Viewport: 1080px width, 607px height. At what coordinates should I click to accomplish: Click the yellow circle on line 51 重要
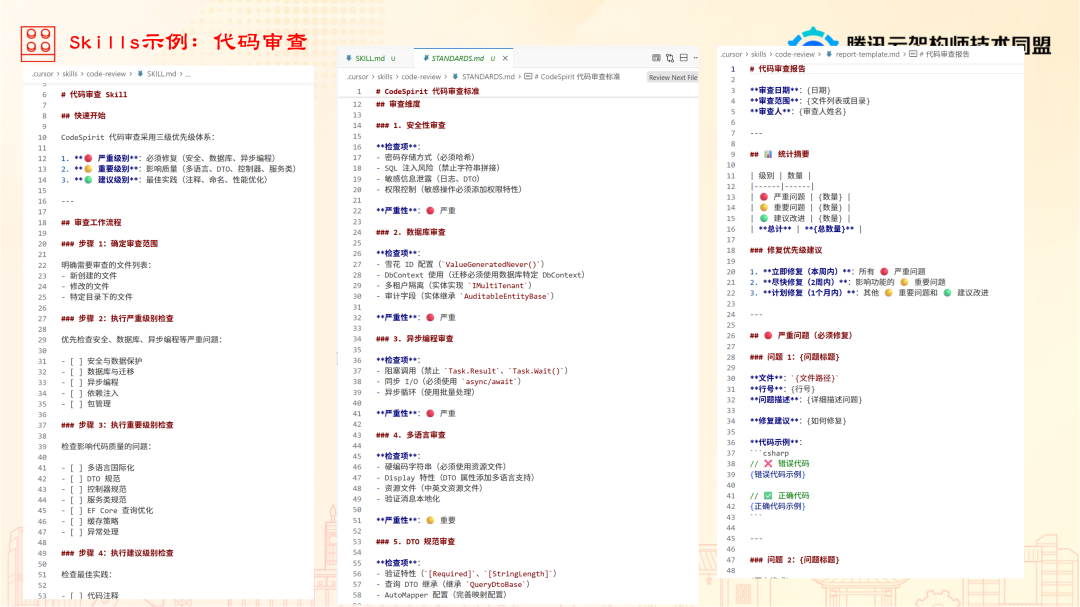[430, 520]
